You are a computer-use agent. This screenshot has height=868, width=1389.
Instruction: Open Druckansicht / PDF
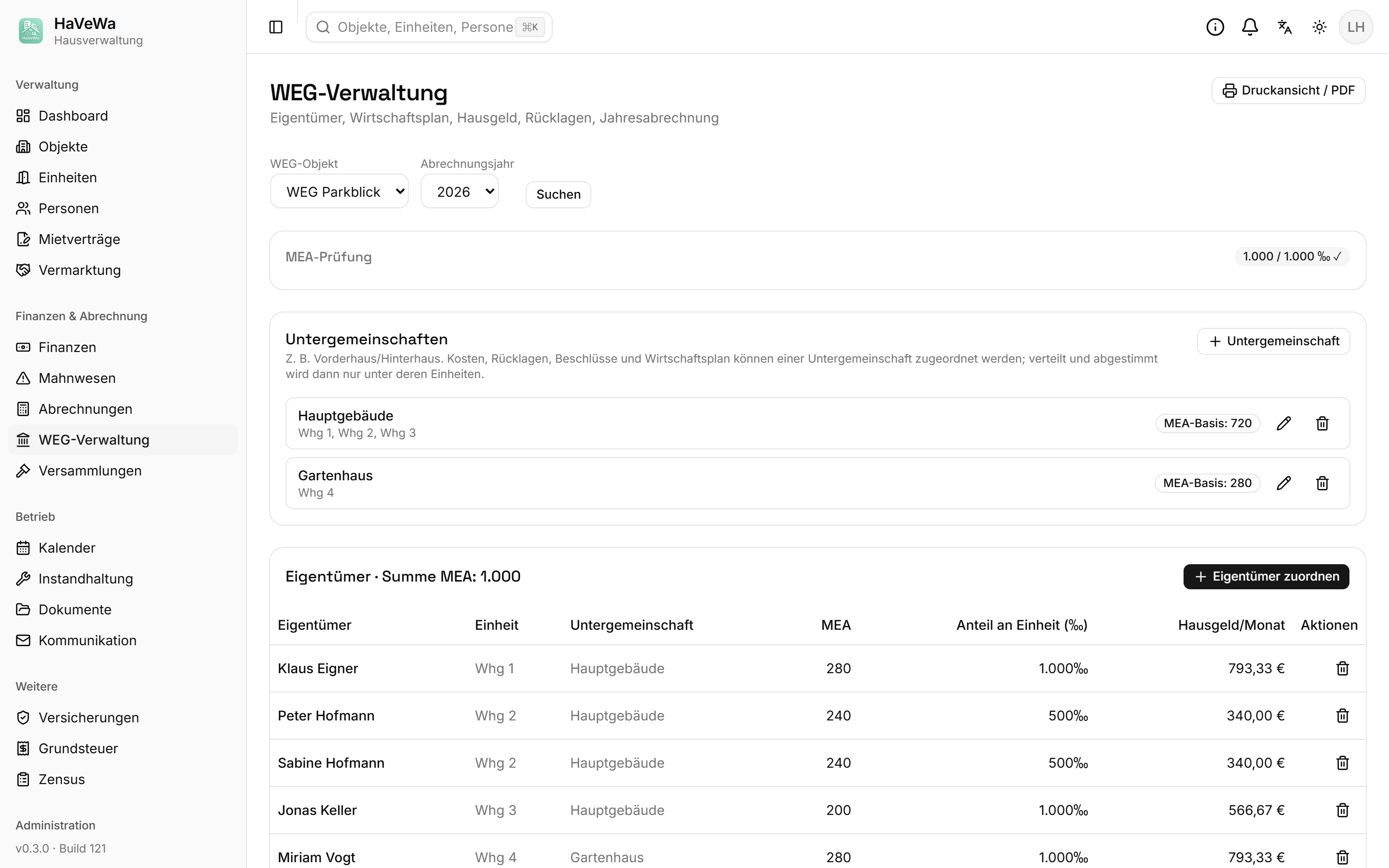[x=1288, y=91]
